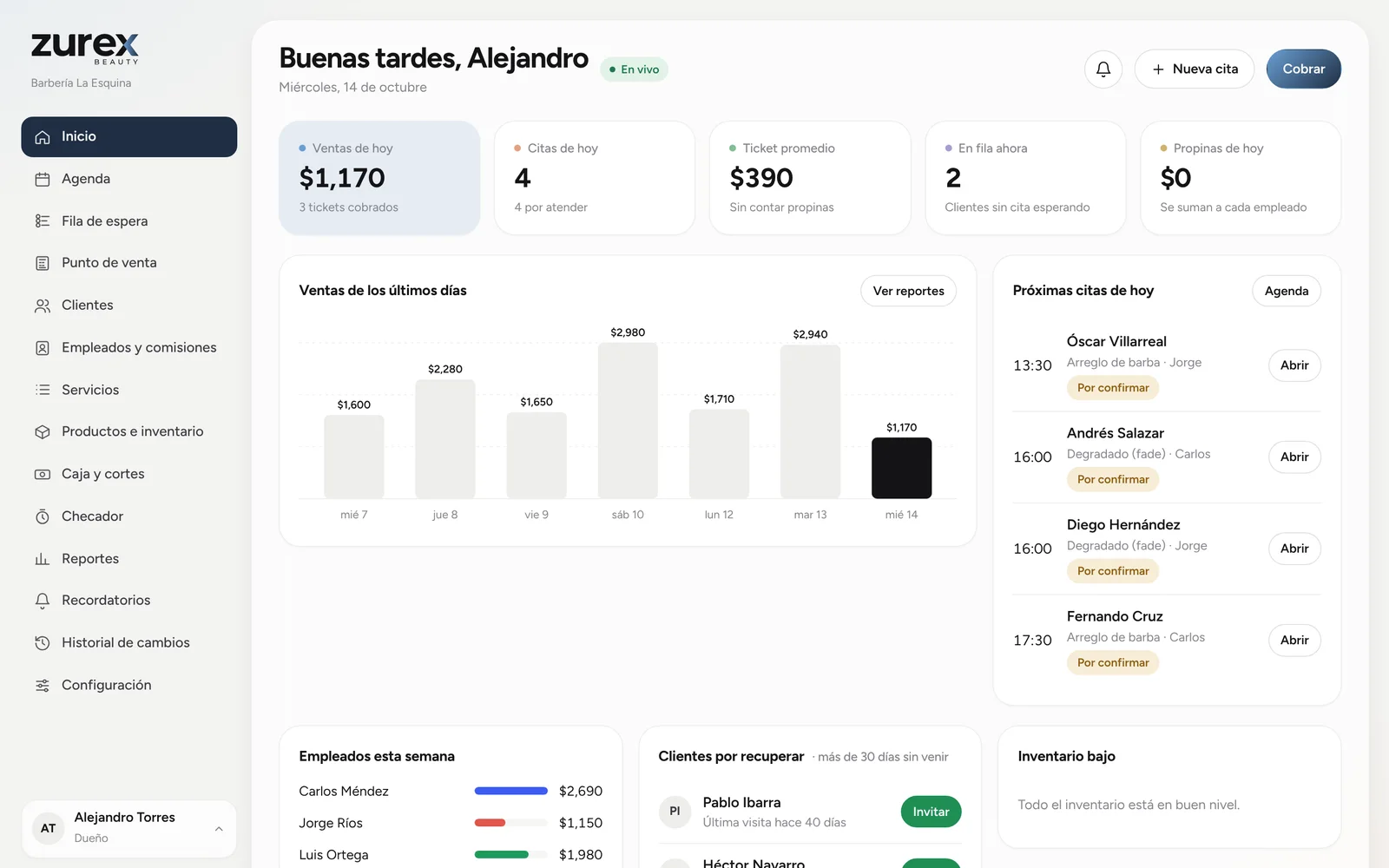The width and height of the screenshot is (1389, 868).
Task: Click the Historial de cambios clock icon
Action: (x=43, y=643)
